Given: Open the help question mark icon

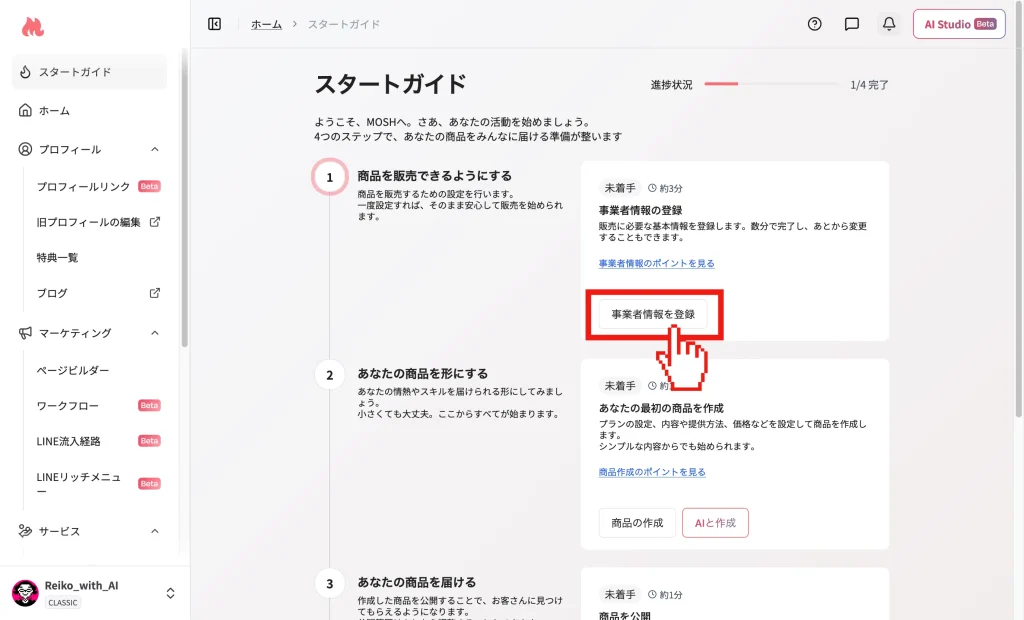Looking at the screenshot, I should coord(814,24).
